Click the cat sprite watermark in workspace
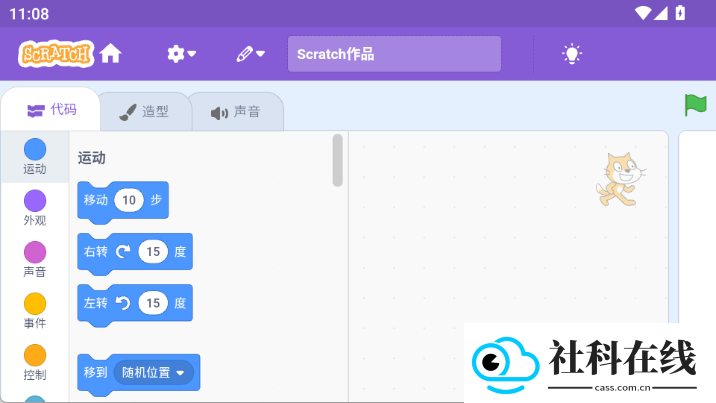The width and height of the screenshot is (716, 403). (x=621, y=179)
